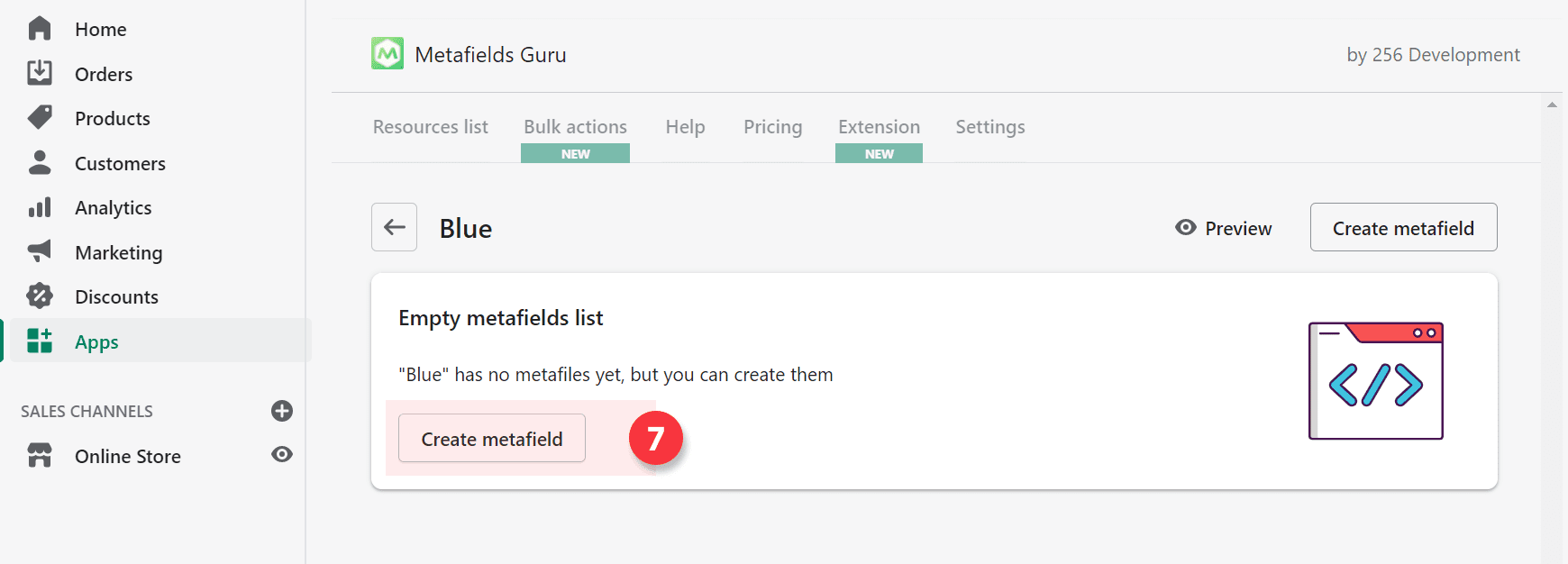This screenshot has height=564, width=1568.
Task: Click the Metafields Guru logo icon
Action: [x=387, y=54]
